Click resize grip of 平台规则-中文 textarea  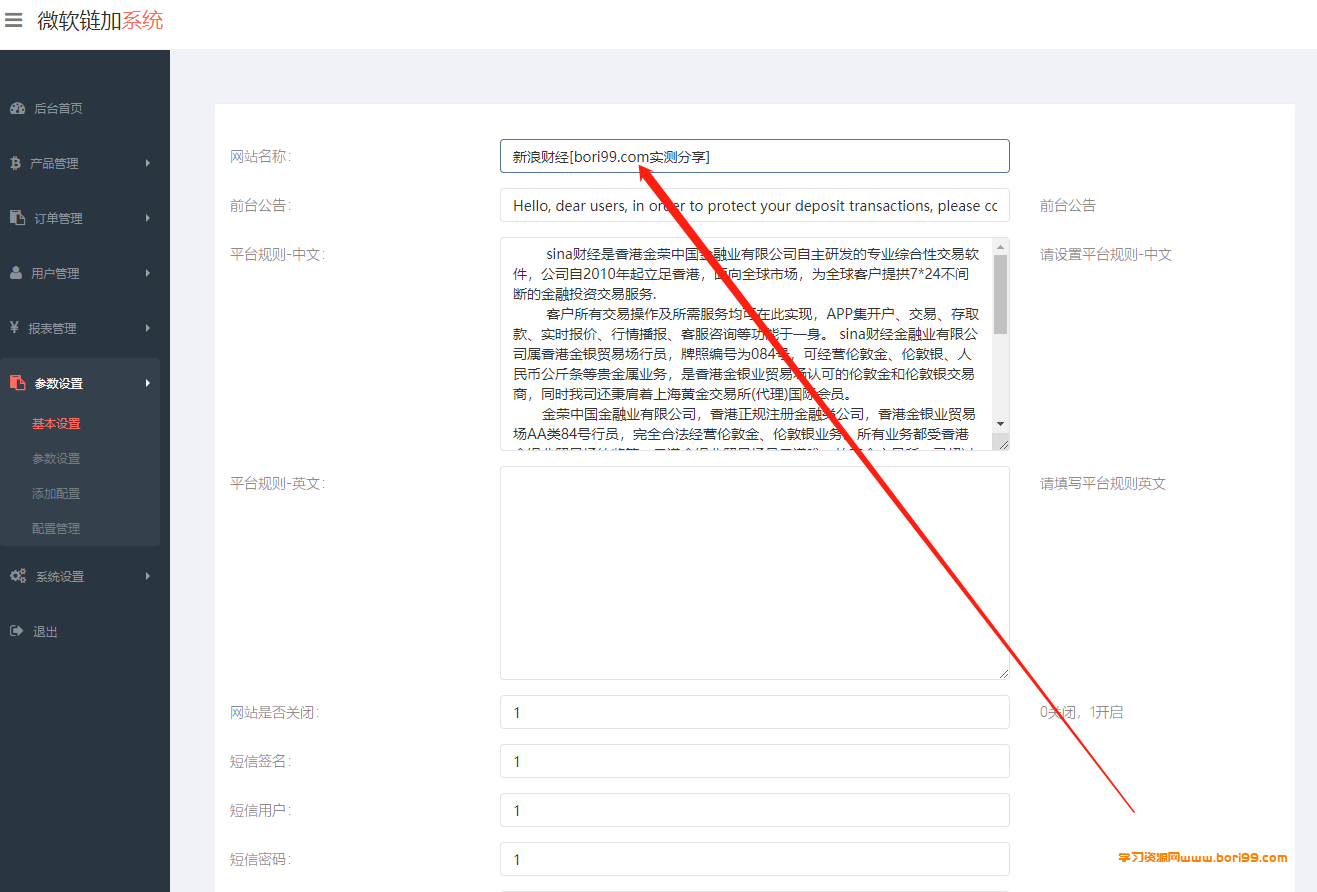(x=1002, y=443)
